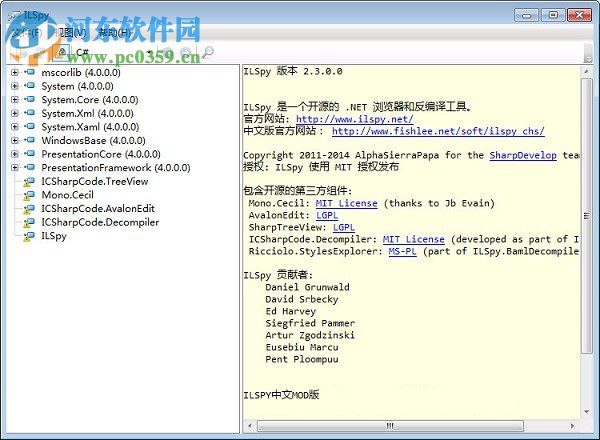Click the horizontal scrollbar right arrow
Viewport: 600px width, 440px height.
572,425
